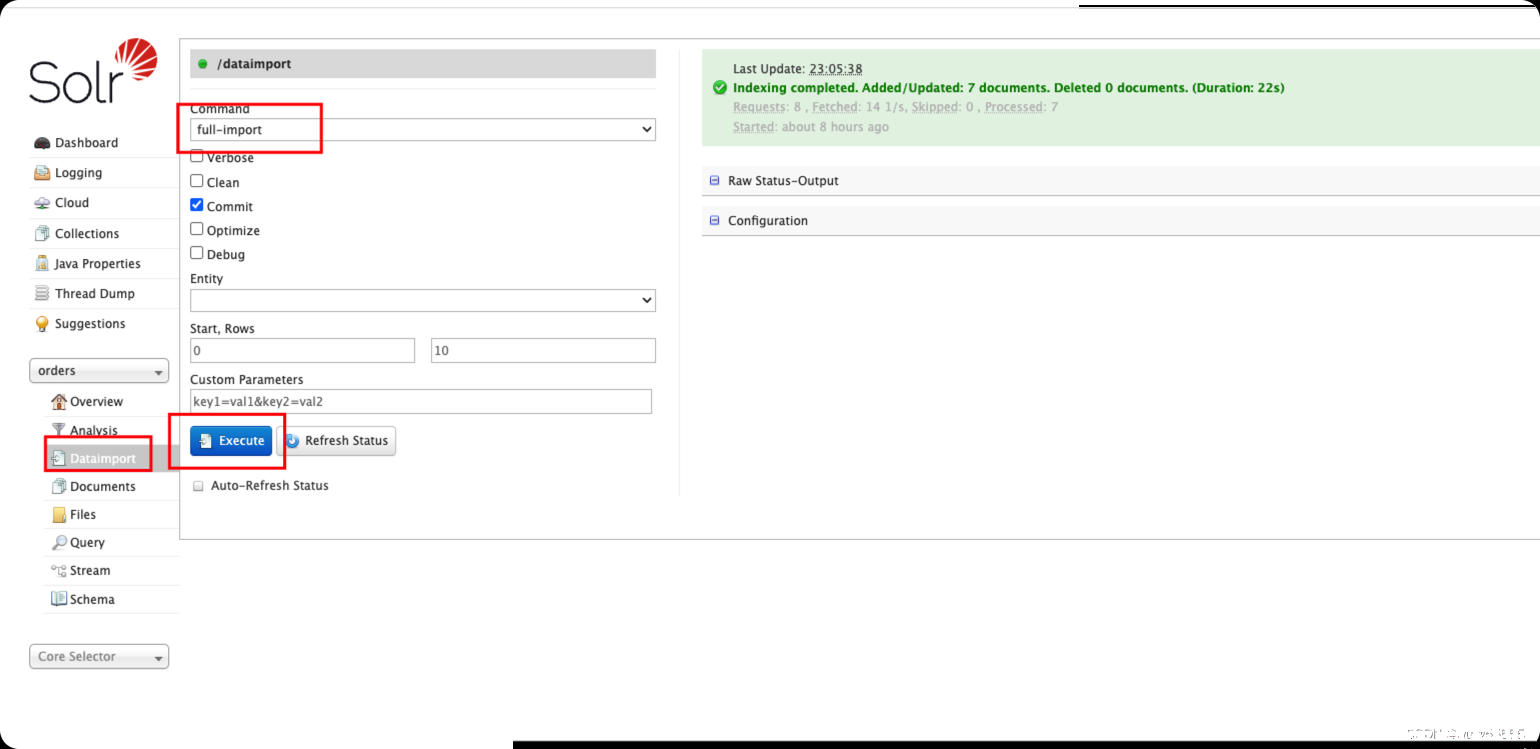Viewport: 1540px width, 749px height.
Task: Enable the Clean checkbox
Action: pos(197,181)
